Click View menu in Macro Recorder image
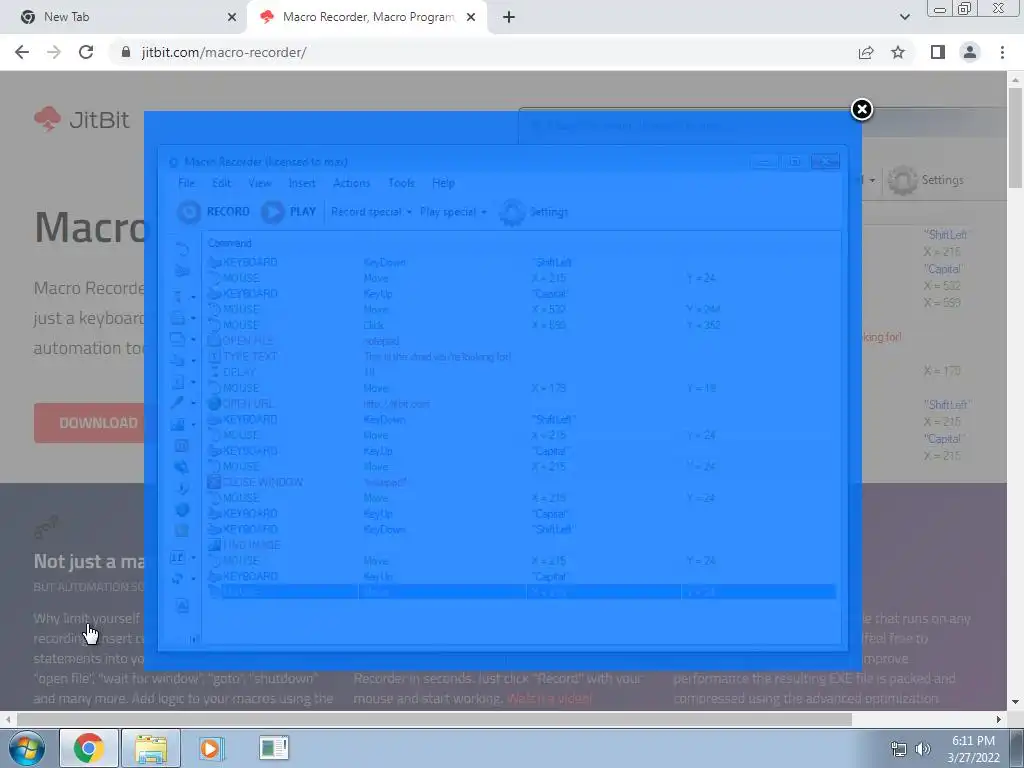 click(x=259, y=183)
